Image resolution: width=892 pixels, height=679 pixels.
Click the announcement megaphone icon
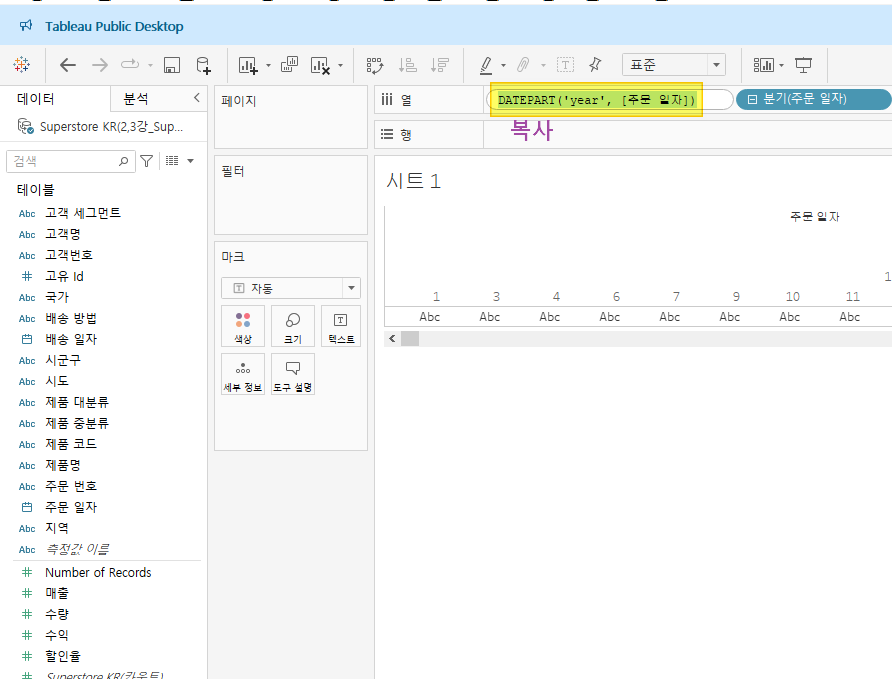(x=26, y=26)
